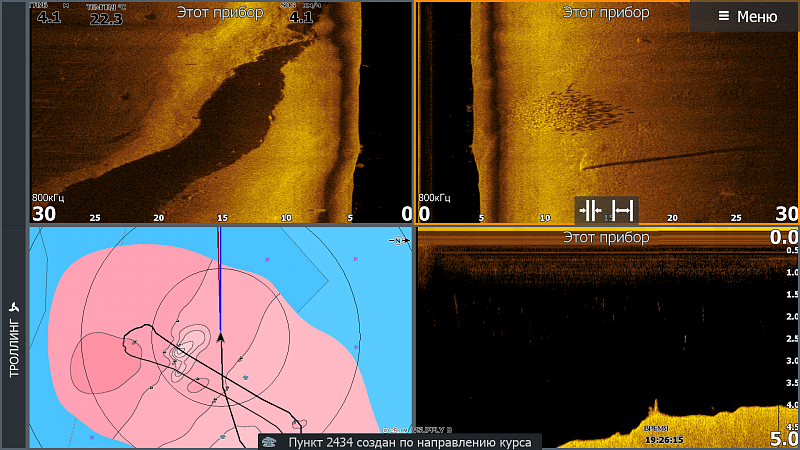The height and width of the screenshot is (450, 800).
Task: Select the fish waypoint icon at chart bottom
Action: click(223, 437)
